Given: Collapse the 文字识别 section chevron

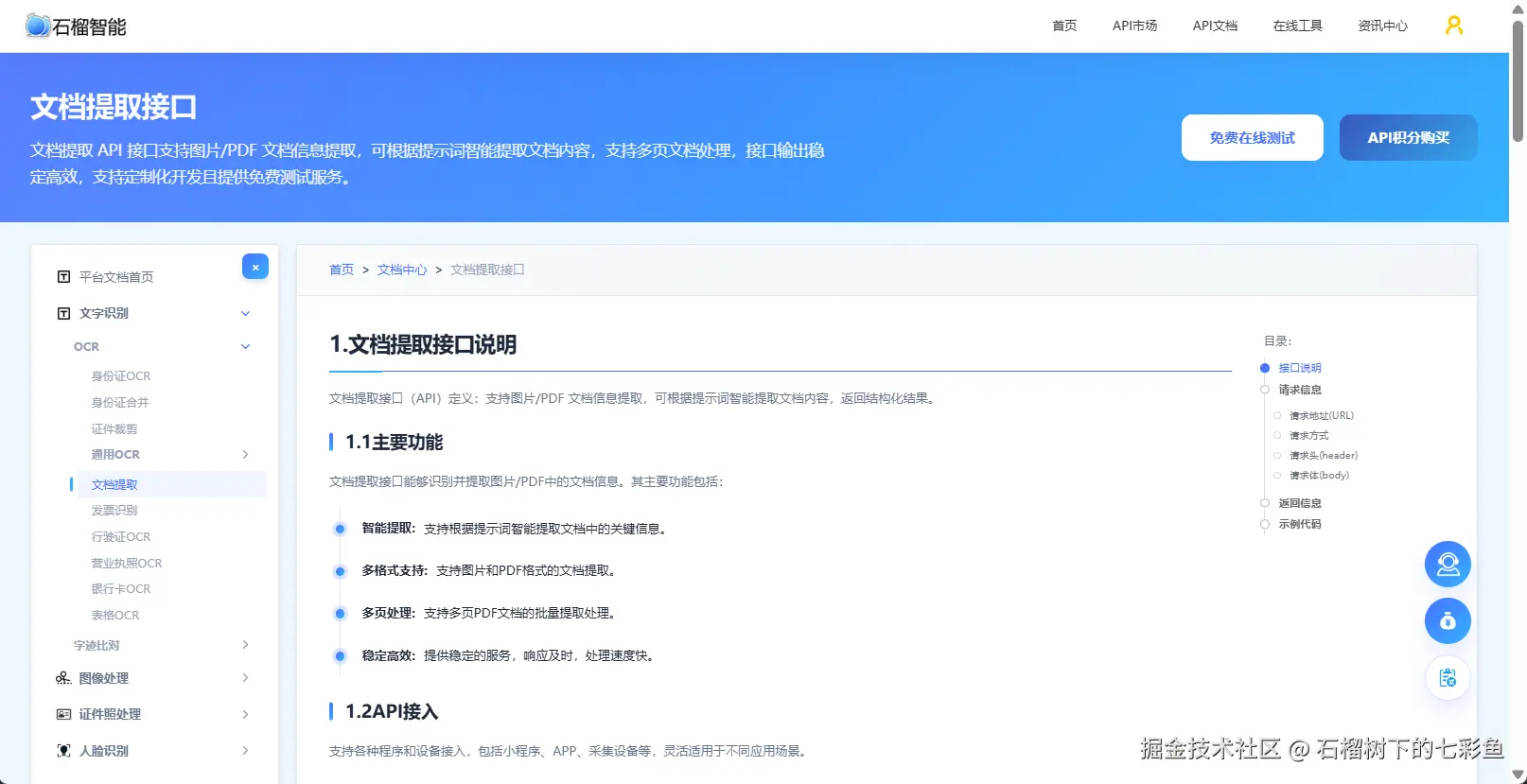Looking at the screenshot, I should click(x=245, y=313).
